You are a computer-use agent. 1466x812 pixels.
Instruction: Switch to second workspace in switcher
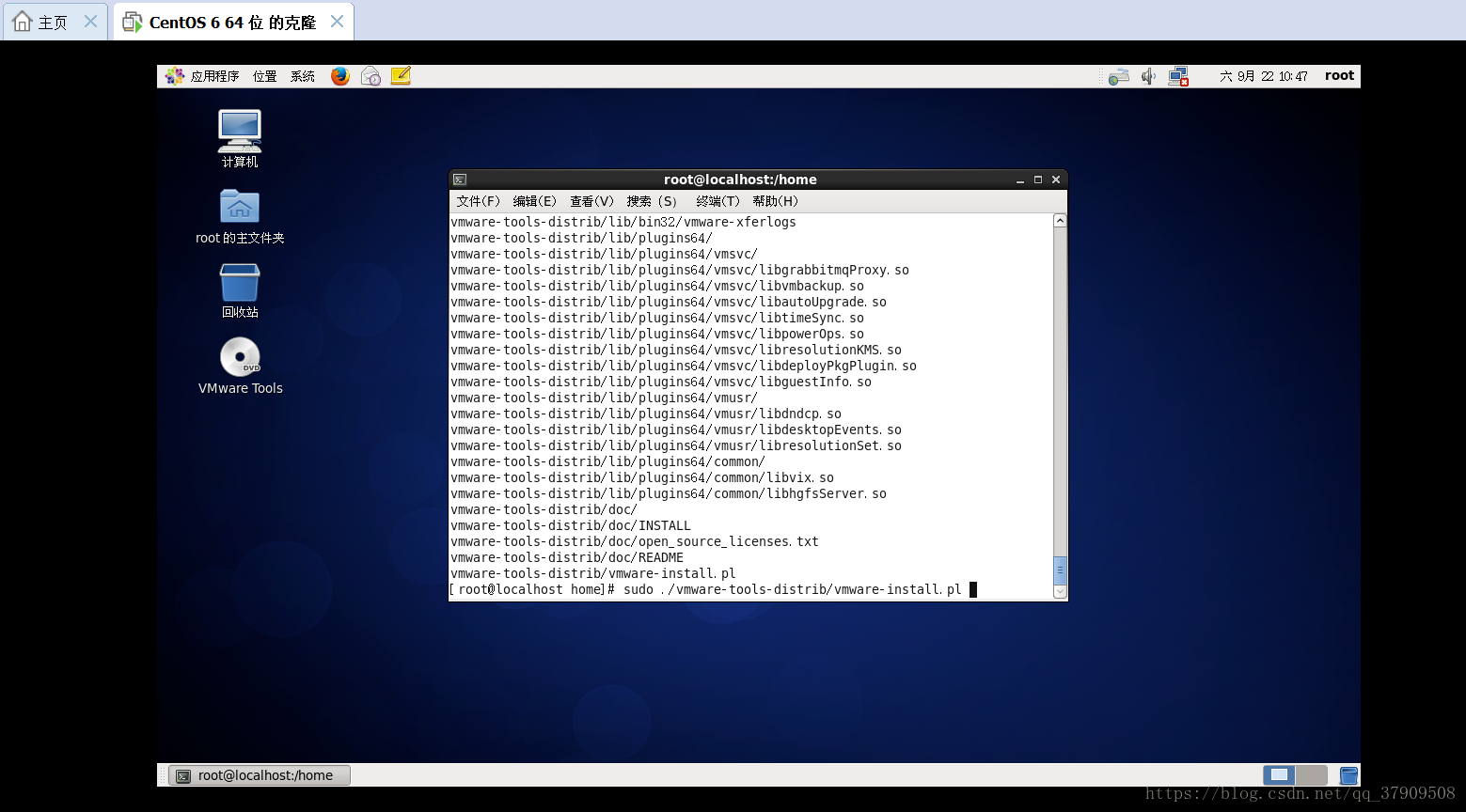pos(1312,775)
